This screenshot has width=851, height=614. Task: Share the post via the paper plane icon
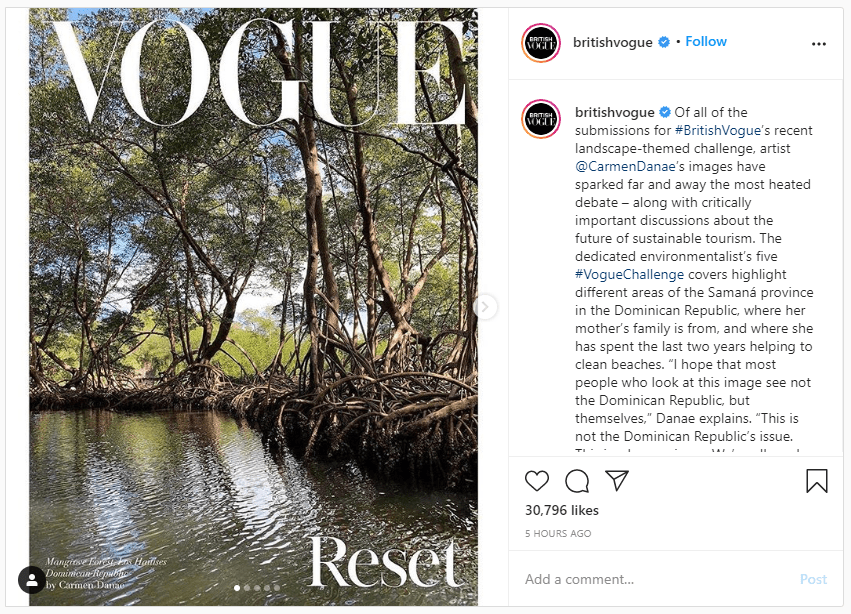click(x=617, y=481)
